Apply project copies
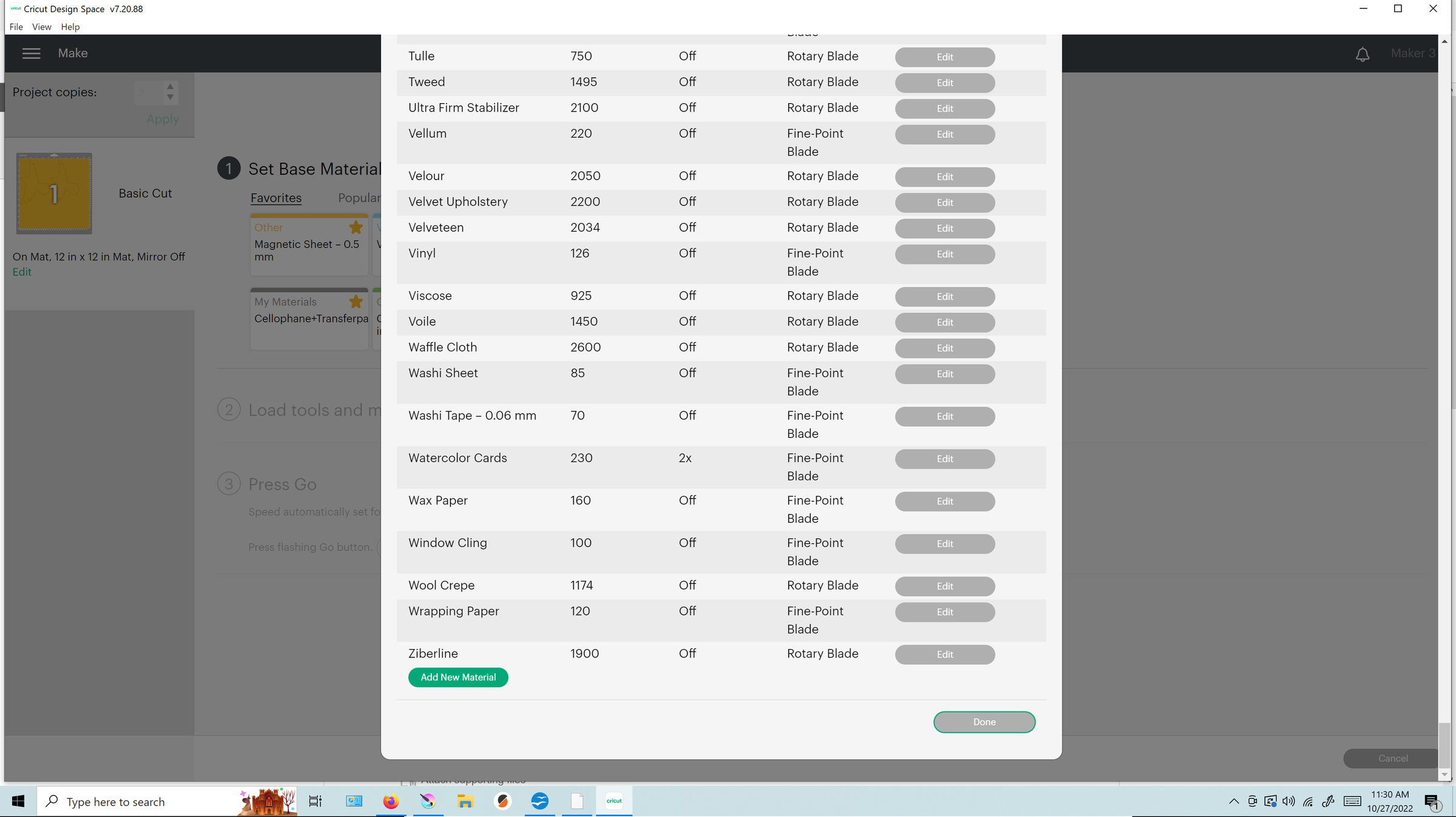The width and height of the screenshot is (1456, 817). (163, 119)
